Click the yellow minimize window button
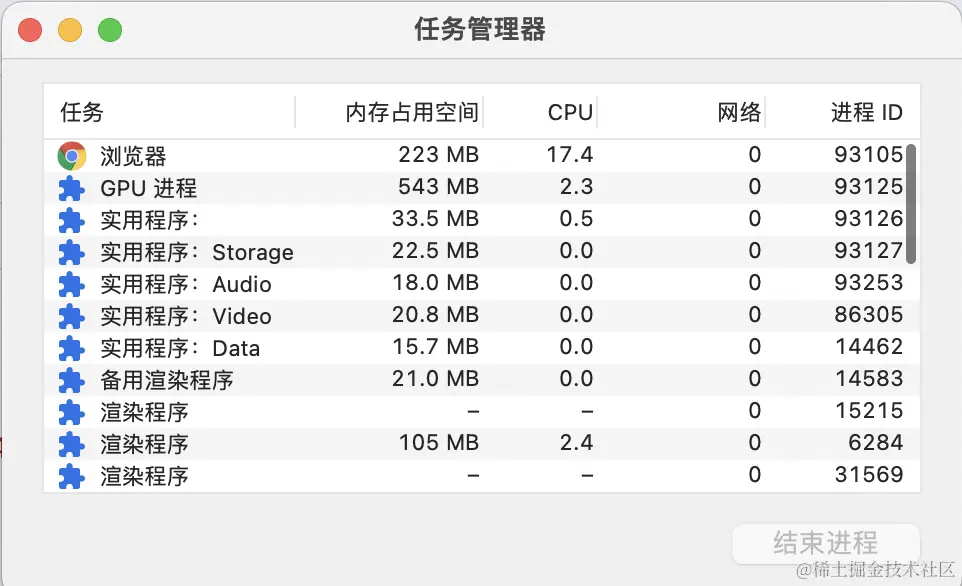Screen dimensions: 962x586 click(x=70, y=30)
